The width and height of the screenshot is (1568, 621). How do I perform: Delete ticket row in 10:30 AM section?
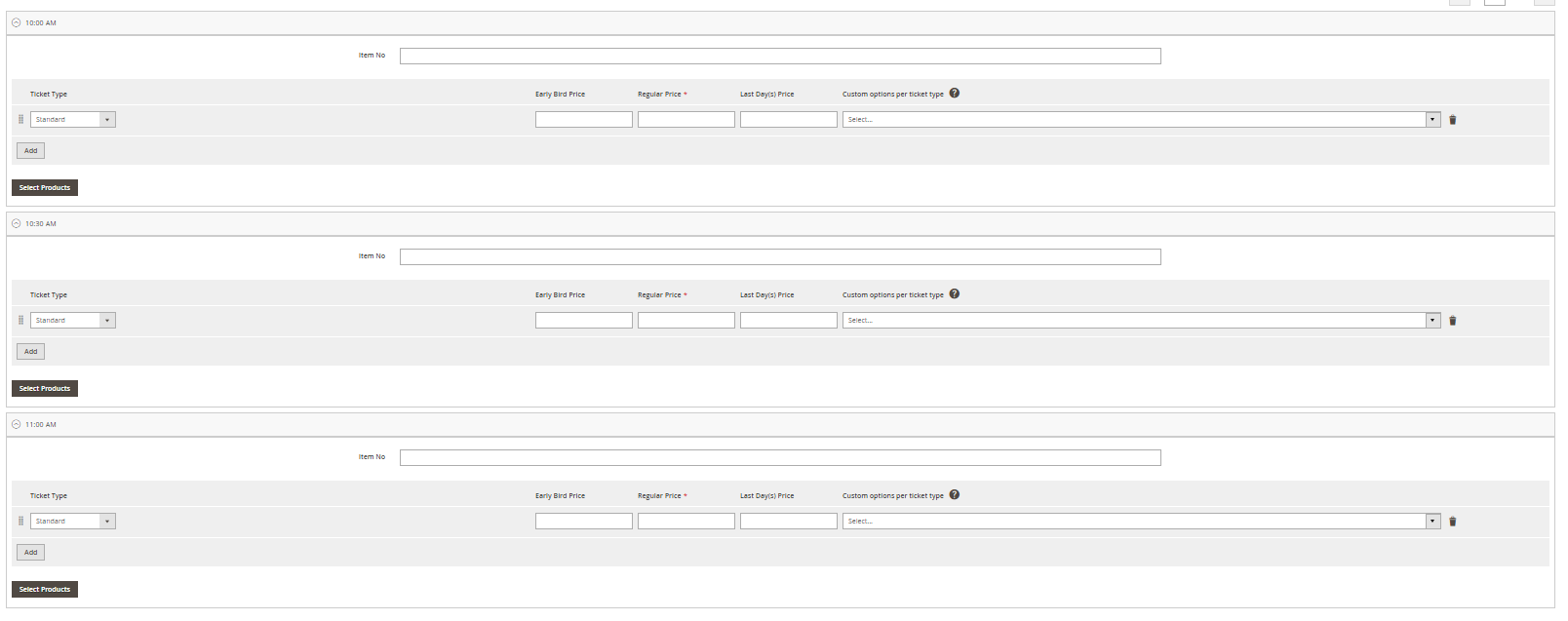coord(1452,321)
